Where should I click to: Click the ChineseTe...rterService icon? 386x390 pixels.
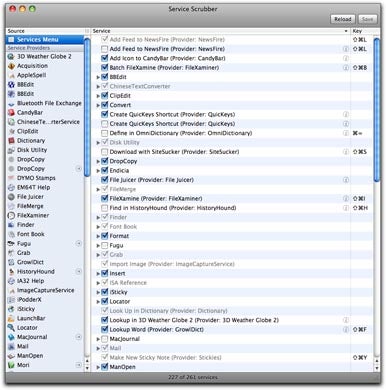tap(11, 122)
